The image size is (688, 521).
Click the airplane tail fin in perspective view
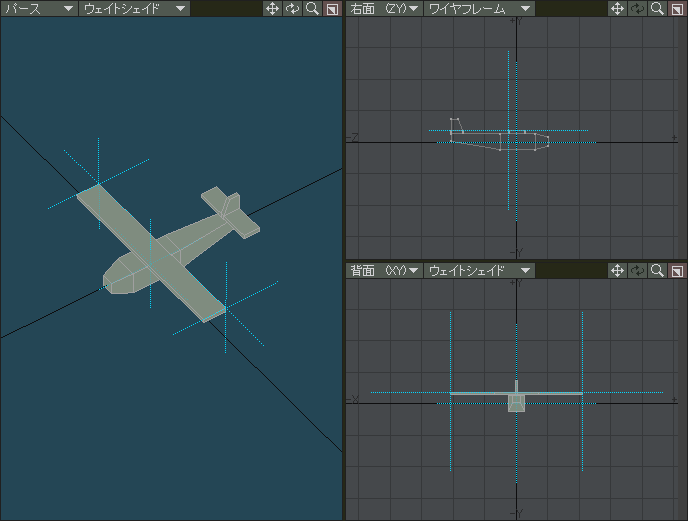coord(232,205)
